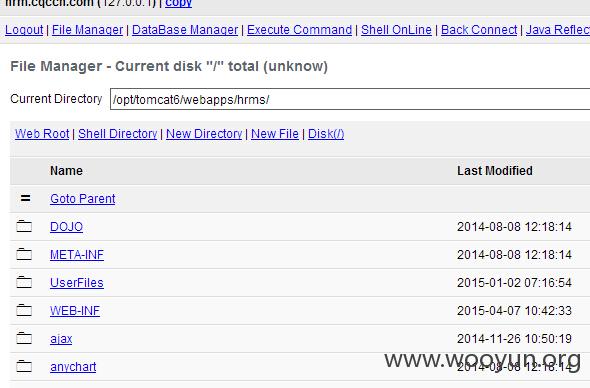The image size is (590, 388).
Task: Click the Goto Parent equals icon
Action: (25, 198)
